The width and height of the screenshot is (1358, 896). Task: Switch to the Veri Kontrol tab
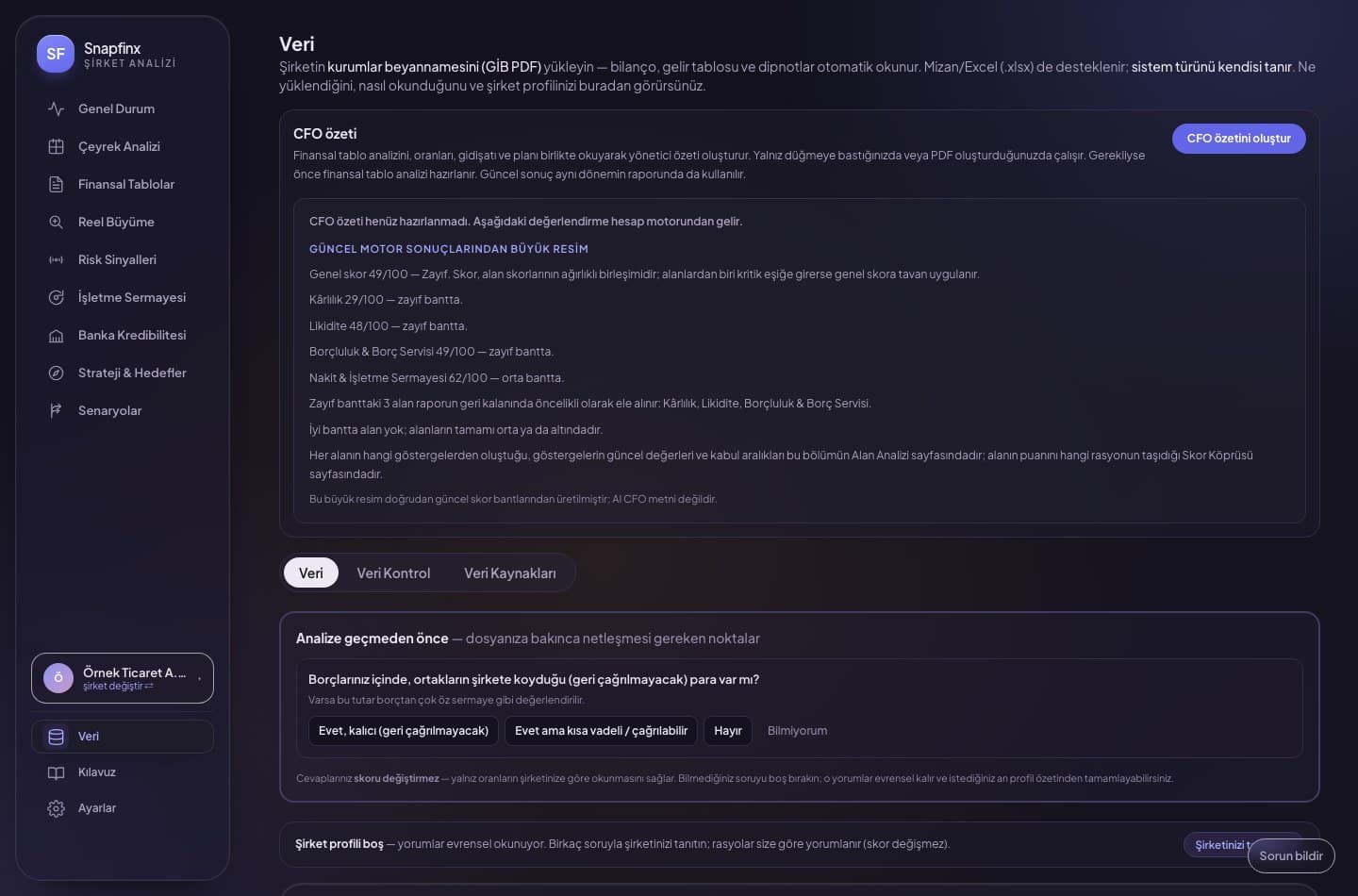[393, 572]
